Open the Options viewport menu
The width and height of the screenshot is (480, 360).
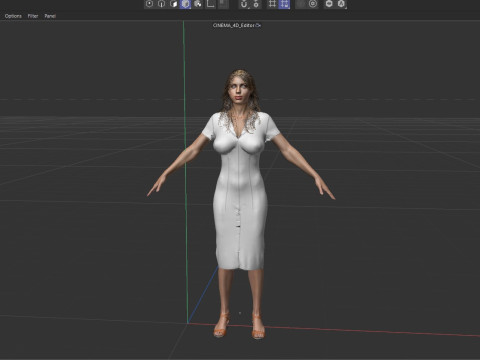point(13,16)
